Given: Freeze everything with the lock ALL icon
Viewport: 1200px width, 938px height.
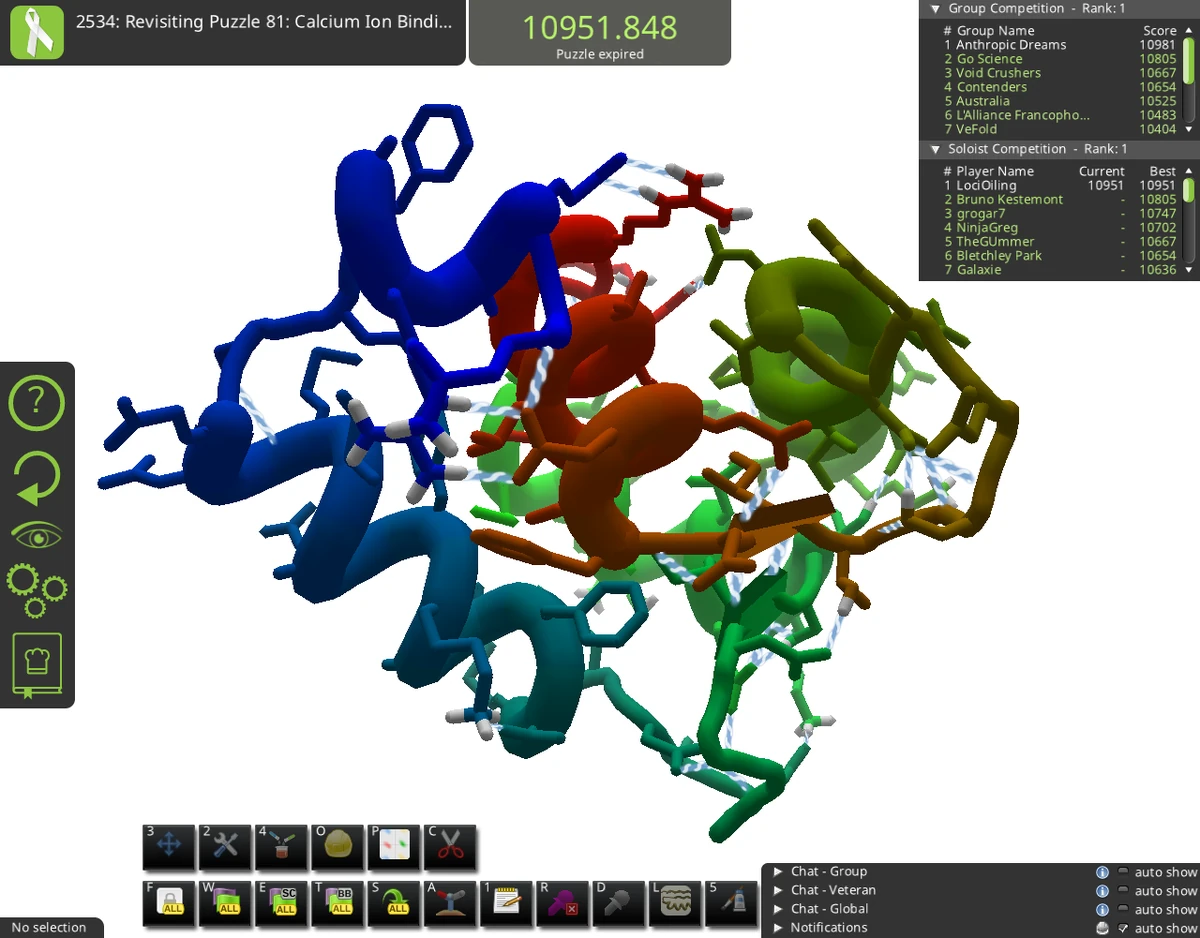Looking at the screenshot, I should point(169,903).
